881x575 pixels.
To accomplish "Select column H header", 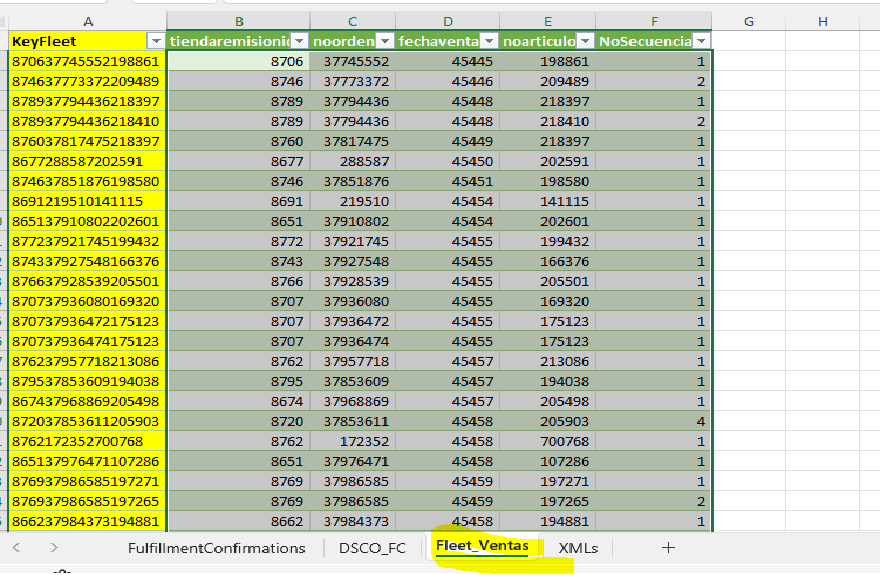I will tap(823, 21).
